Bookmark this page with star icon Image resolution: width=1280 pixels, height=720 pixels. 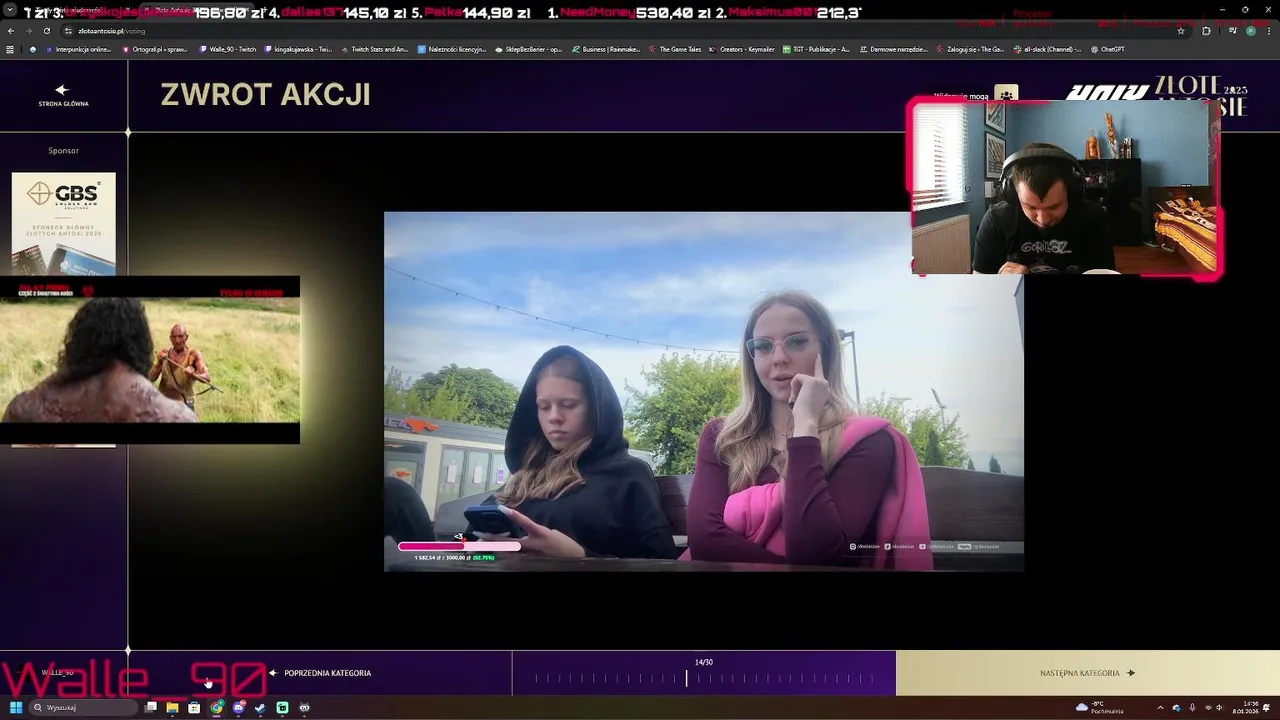pos(1181,31)
